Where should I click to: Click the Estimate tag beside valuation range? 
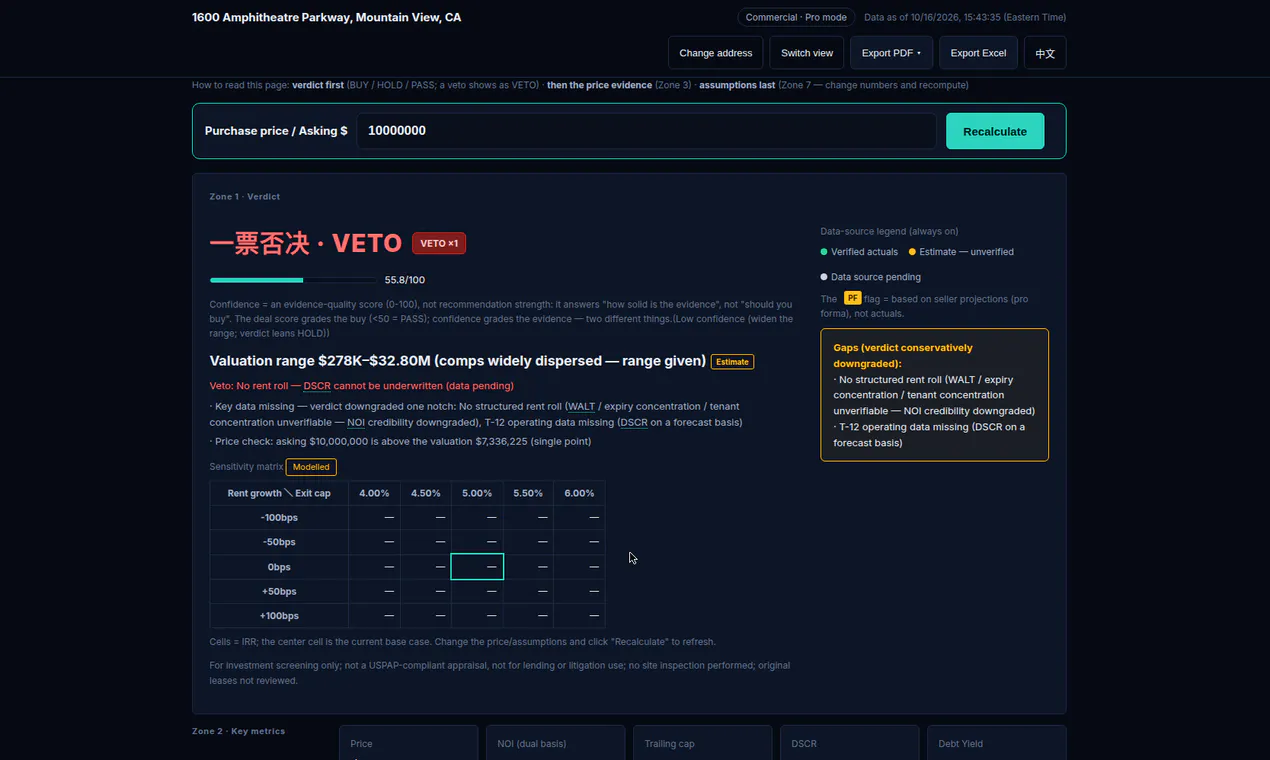[732, 361]
